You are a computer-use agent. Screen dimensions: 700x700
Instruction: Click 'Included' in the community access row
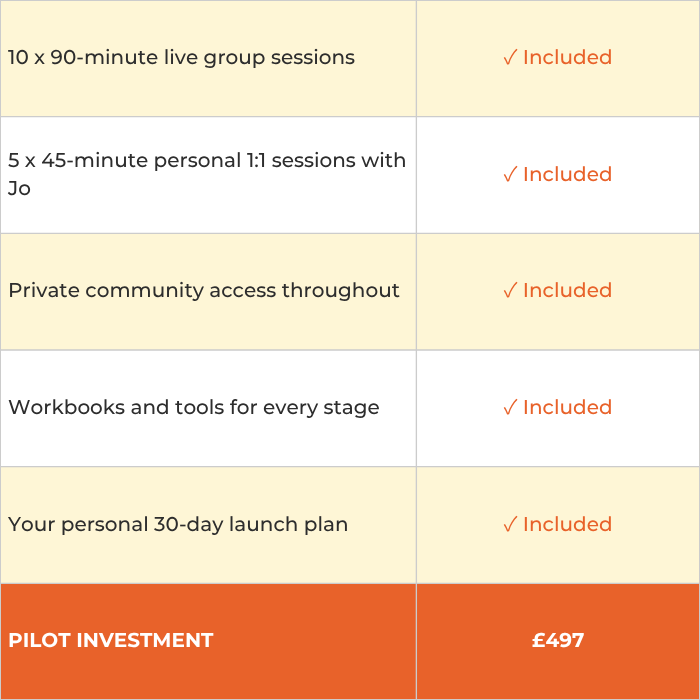click(x=567, y=291)
